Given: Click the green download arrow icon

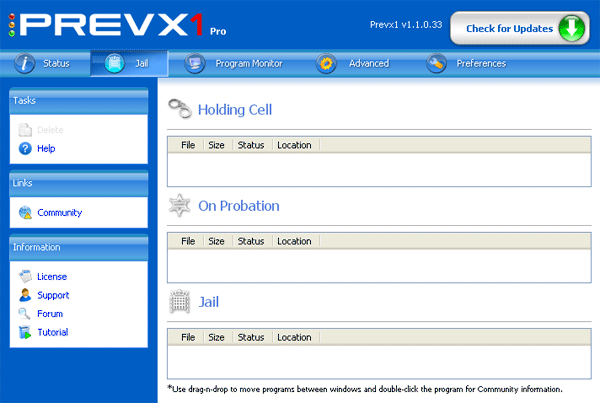Looking at the screenshot, I should click(571, 28).
